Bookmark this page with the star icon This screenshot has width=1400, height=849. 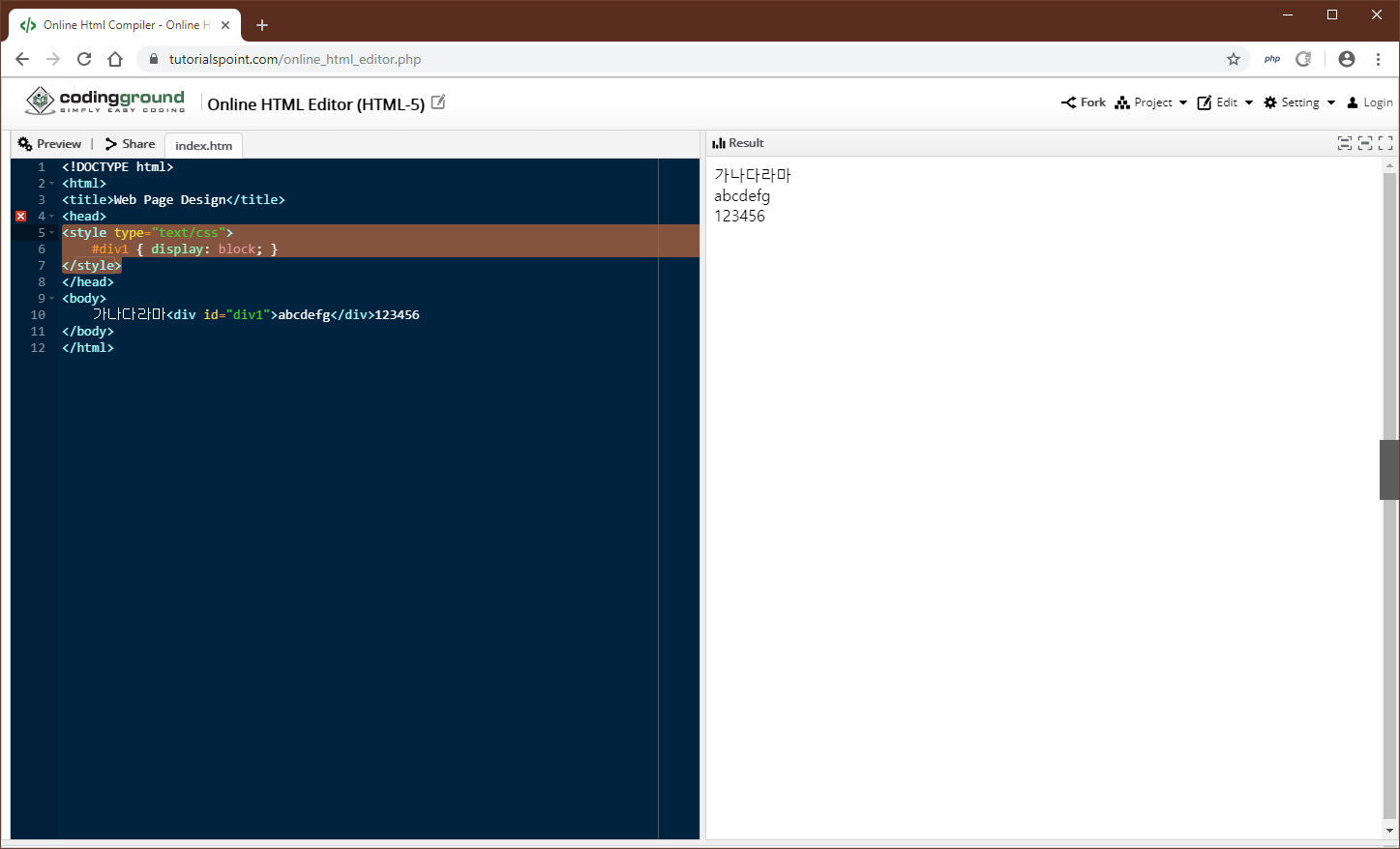click(x=1234, y=59)
